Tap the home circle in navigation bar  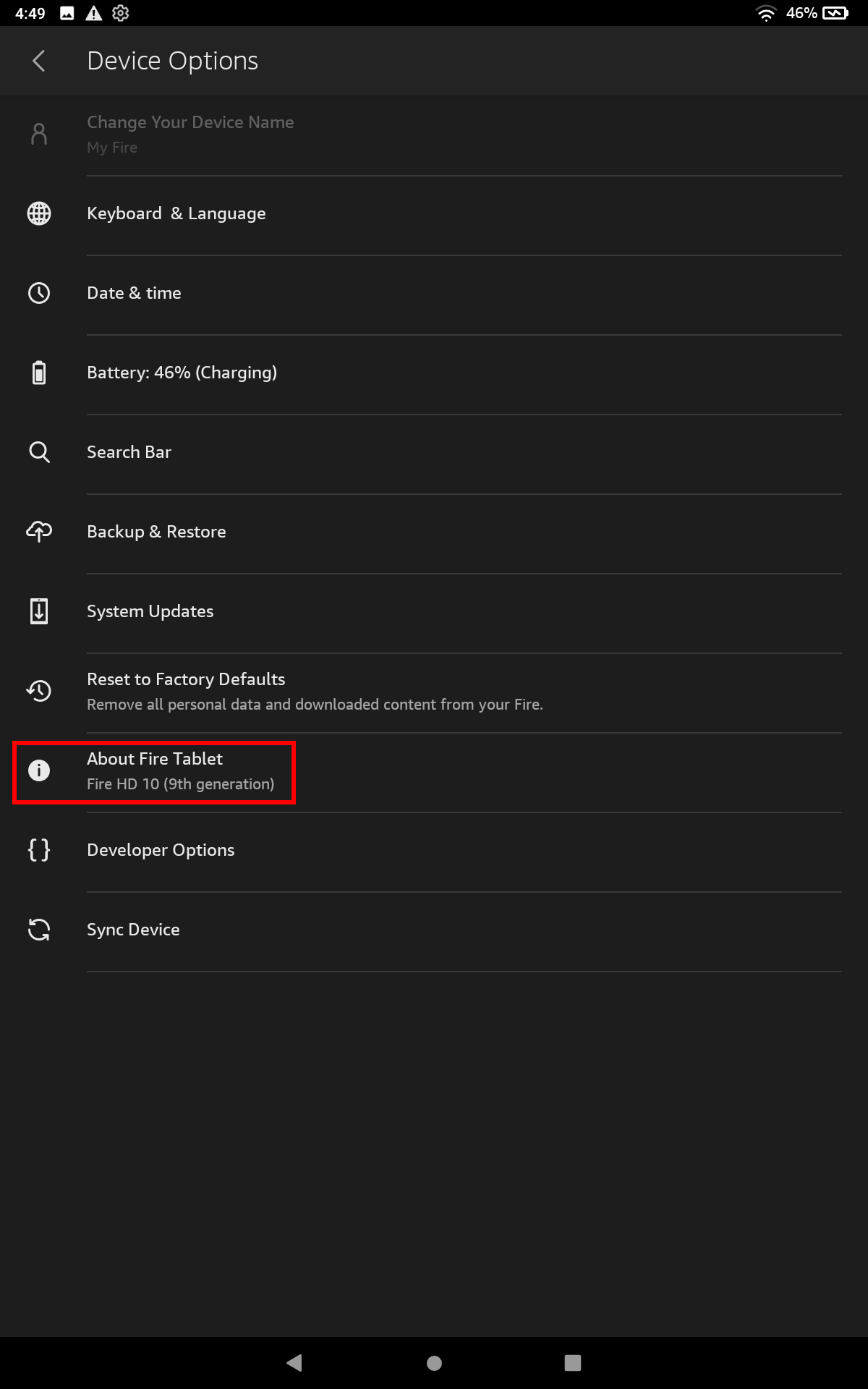point(434,1363)
